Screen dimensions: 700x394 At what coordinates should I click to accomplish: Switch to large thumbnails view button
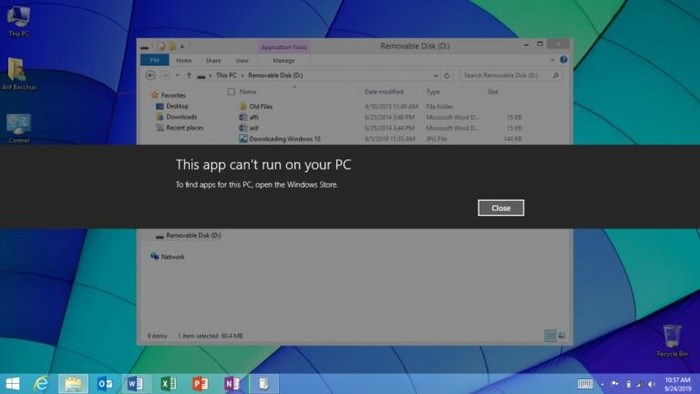[x=562, y=335]
